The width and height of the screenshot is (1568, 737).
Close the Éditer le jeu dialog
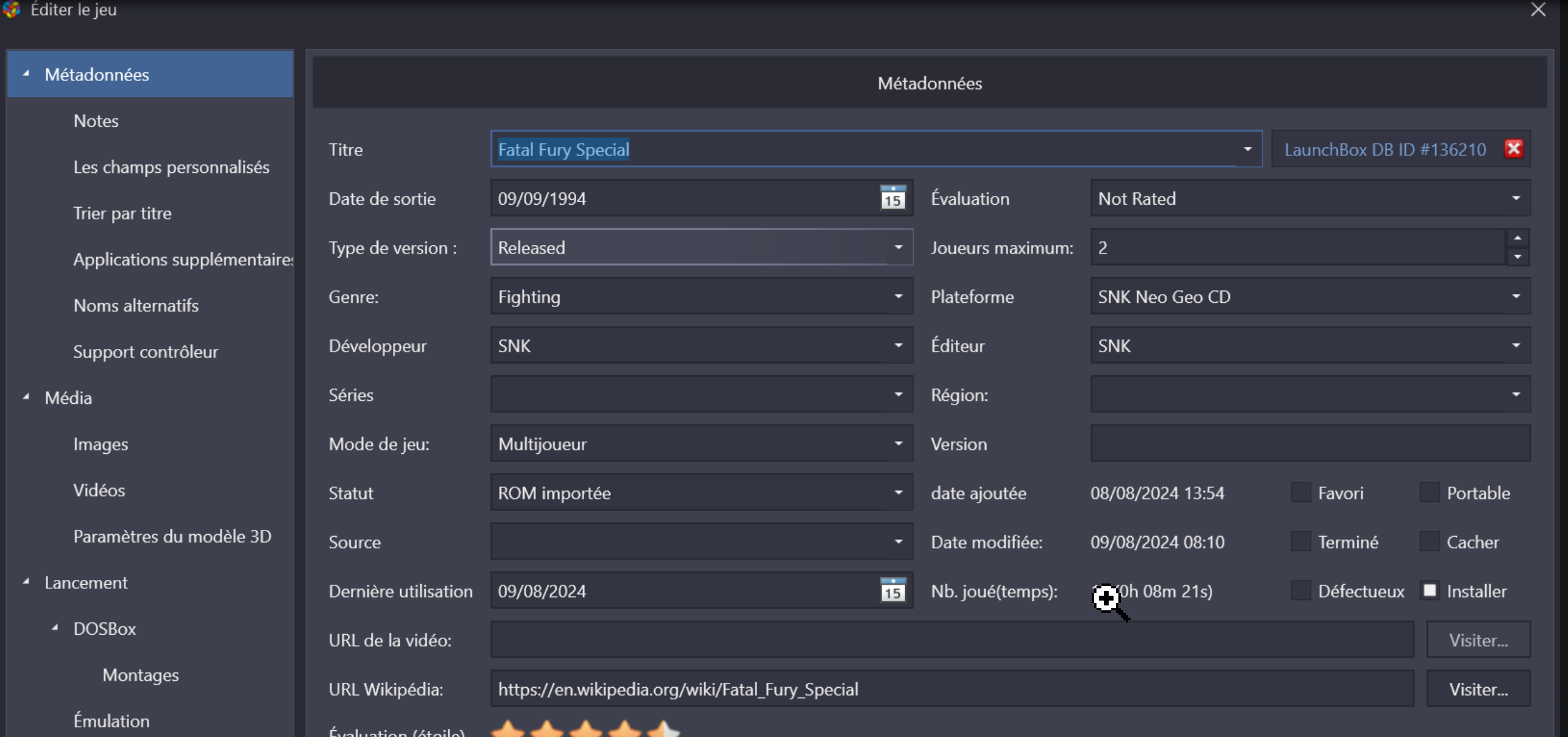tap(1538, 10)
